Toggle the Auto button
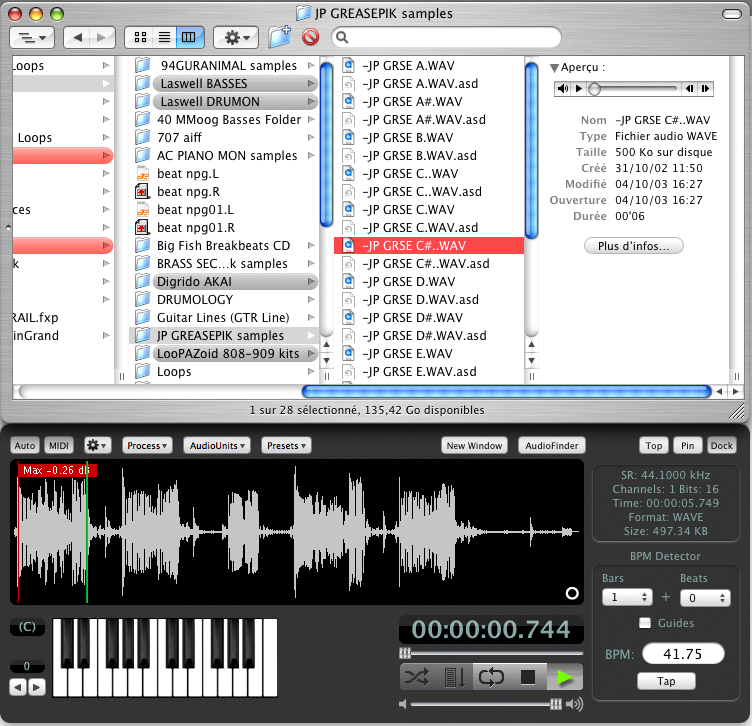Viewport: 752px width, 726px height. tap(25, 445)
